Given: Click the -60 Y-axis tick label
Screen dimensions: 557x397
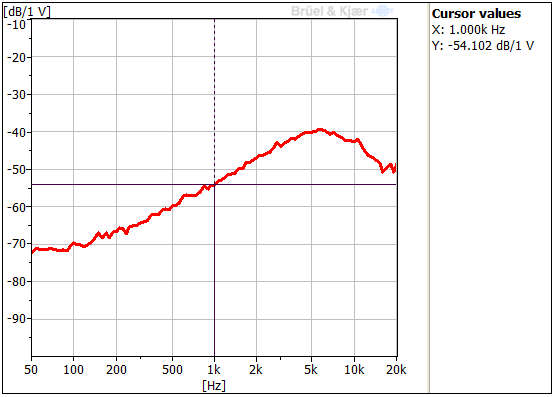Looking at the screenshot, I should [16, 207].
